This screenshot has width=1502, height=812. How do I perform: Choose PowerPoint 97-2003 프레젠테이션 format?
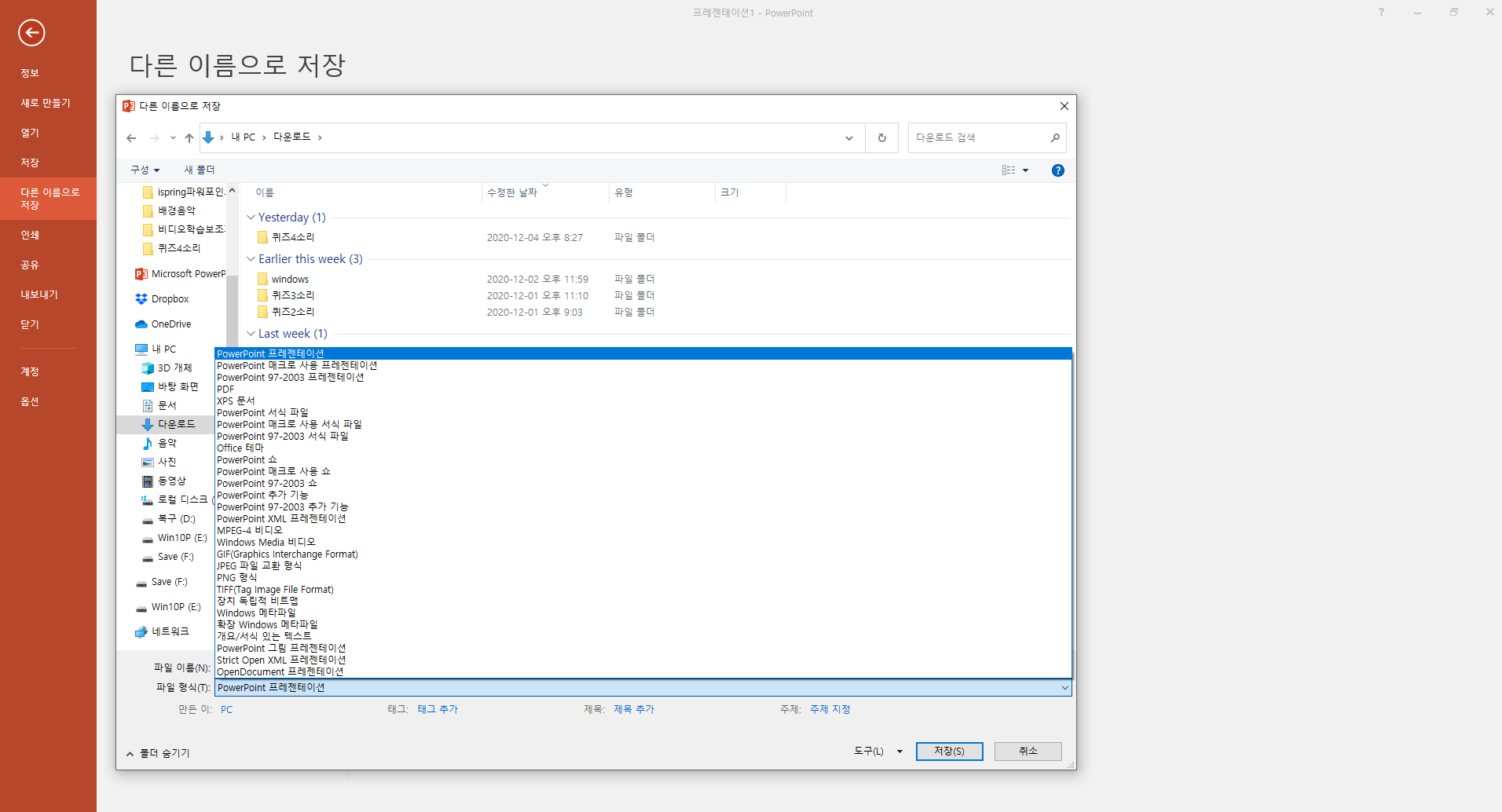tap(643, 378)
